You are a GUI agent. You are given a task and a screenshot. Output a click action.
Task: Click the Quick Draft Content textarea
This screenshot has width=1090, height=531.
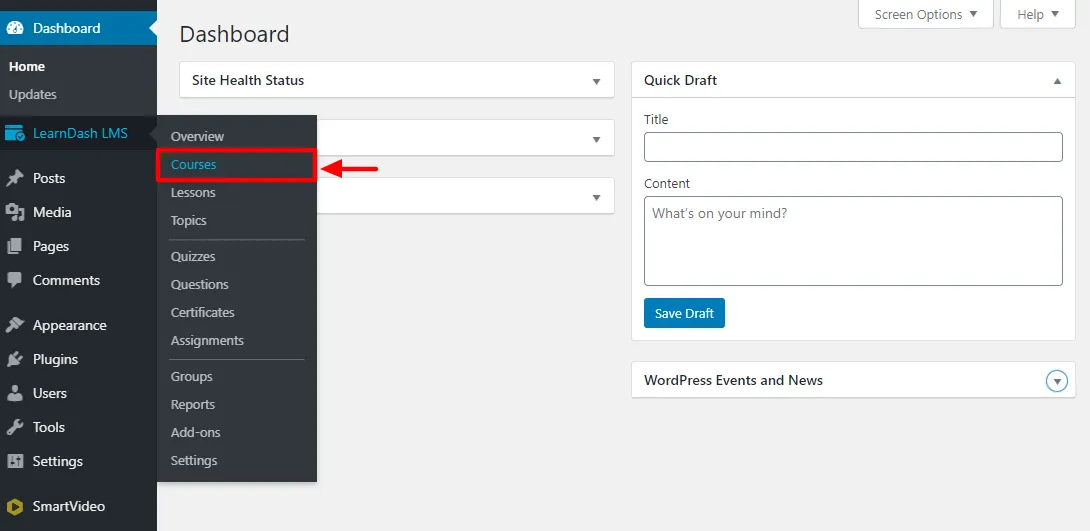point(853,240)
